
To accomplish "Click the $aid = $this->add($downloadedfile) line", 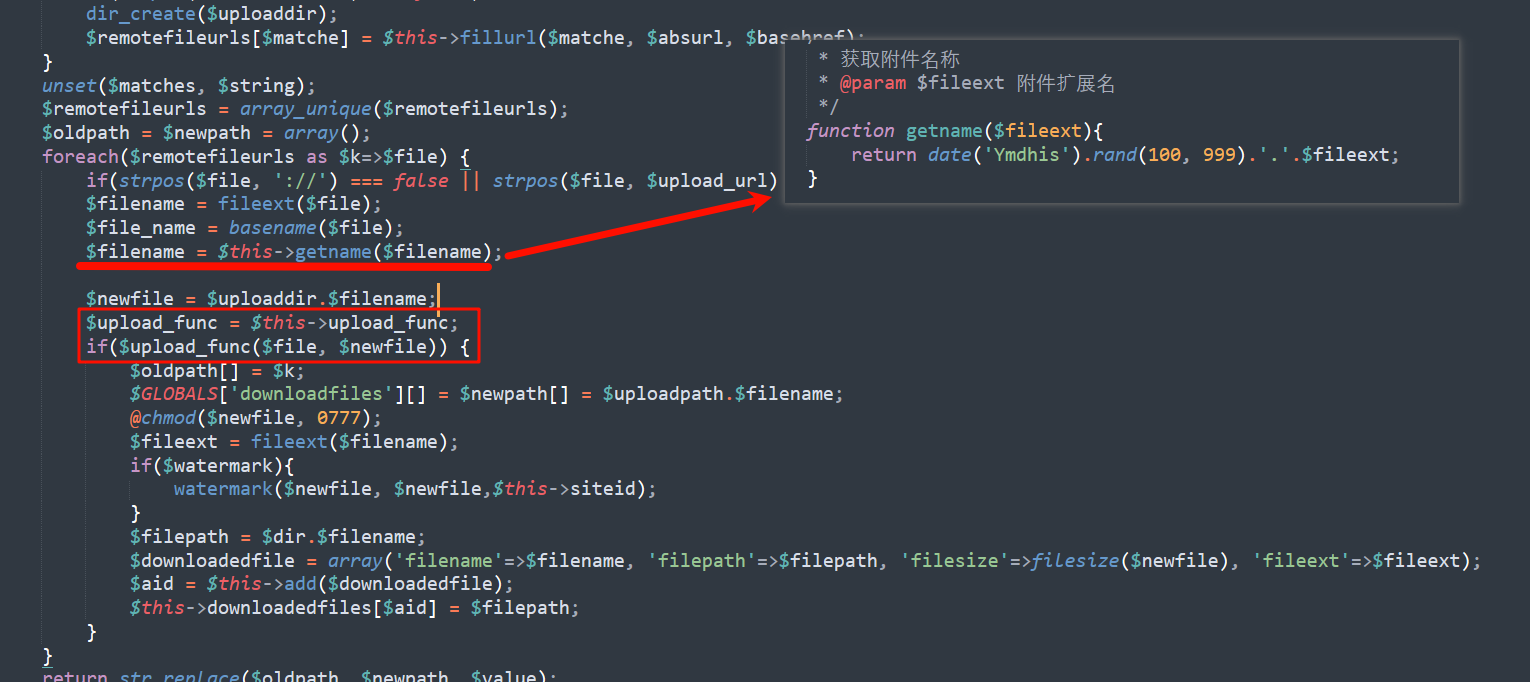I will [322, 584].
